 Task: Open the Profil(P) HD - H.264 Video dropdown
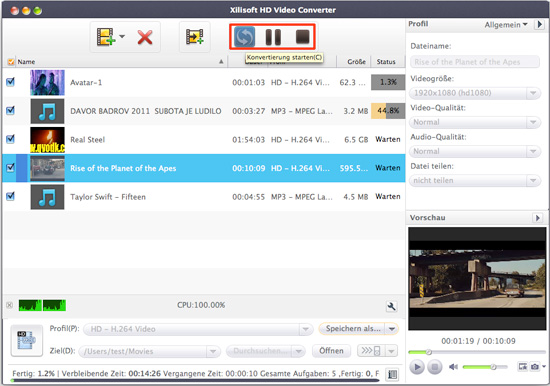point(198,329)
